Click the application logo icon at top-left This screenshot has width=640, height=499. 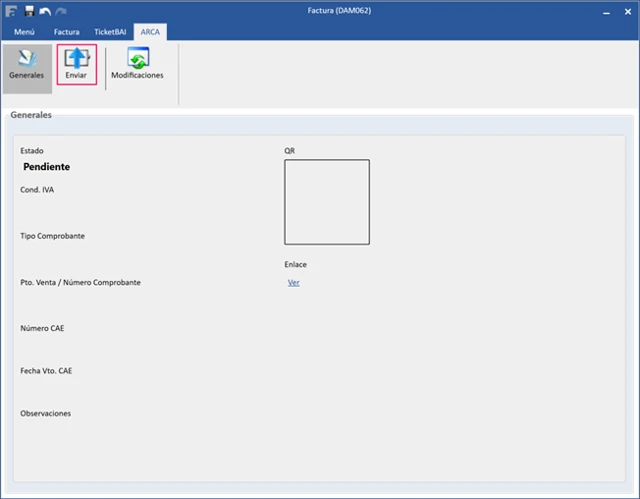[x=11, y=10]
